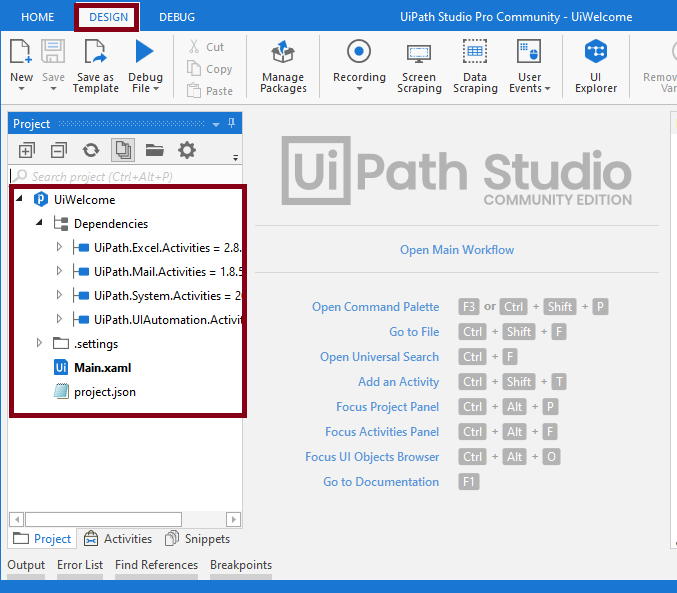Click Open Universal Search link
The height and width of the screenshot is (593, 677).
pos(380,357)
